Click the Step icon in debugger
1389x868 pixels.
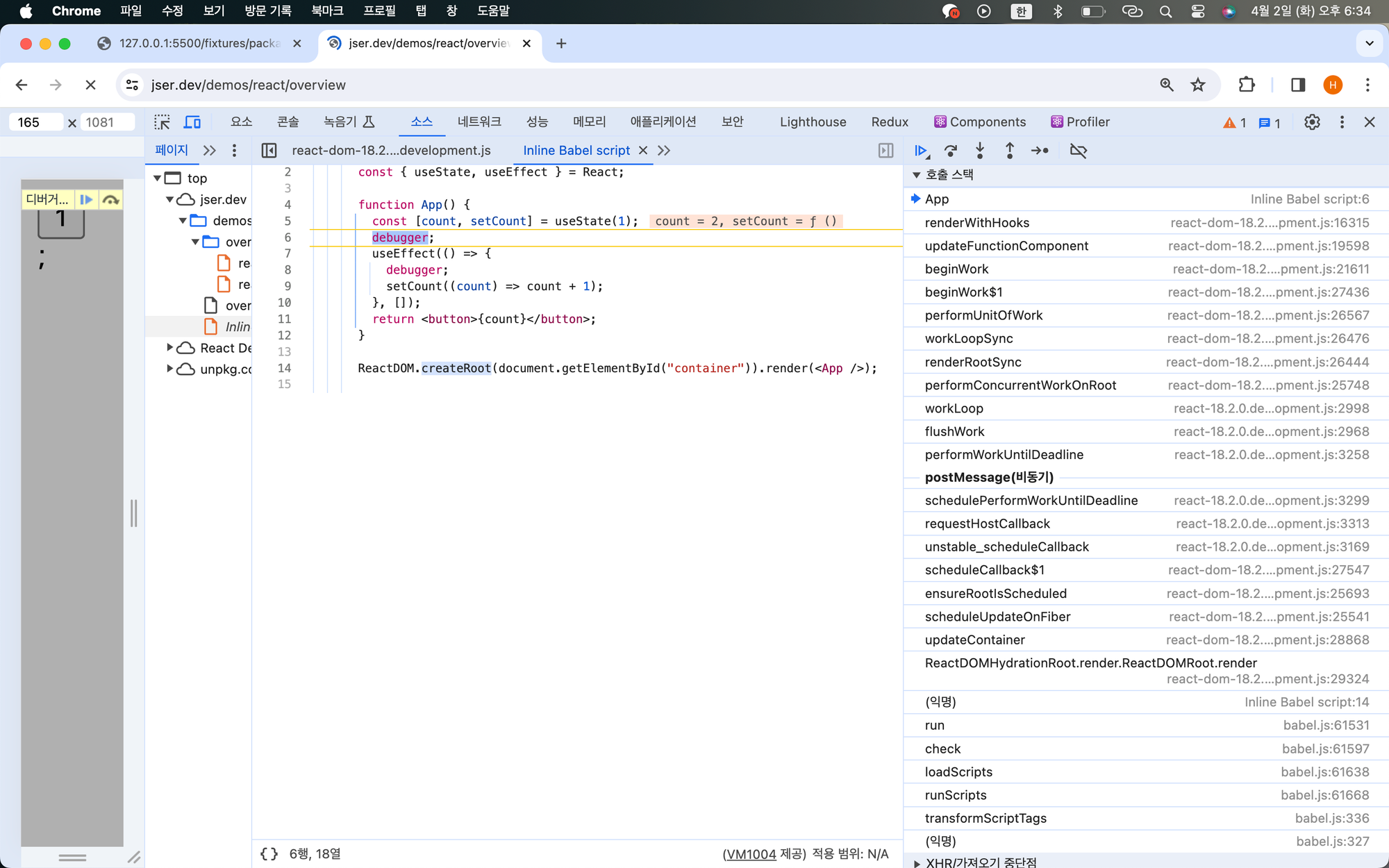coord(1040,151)
